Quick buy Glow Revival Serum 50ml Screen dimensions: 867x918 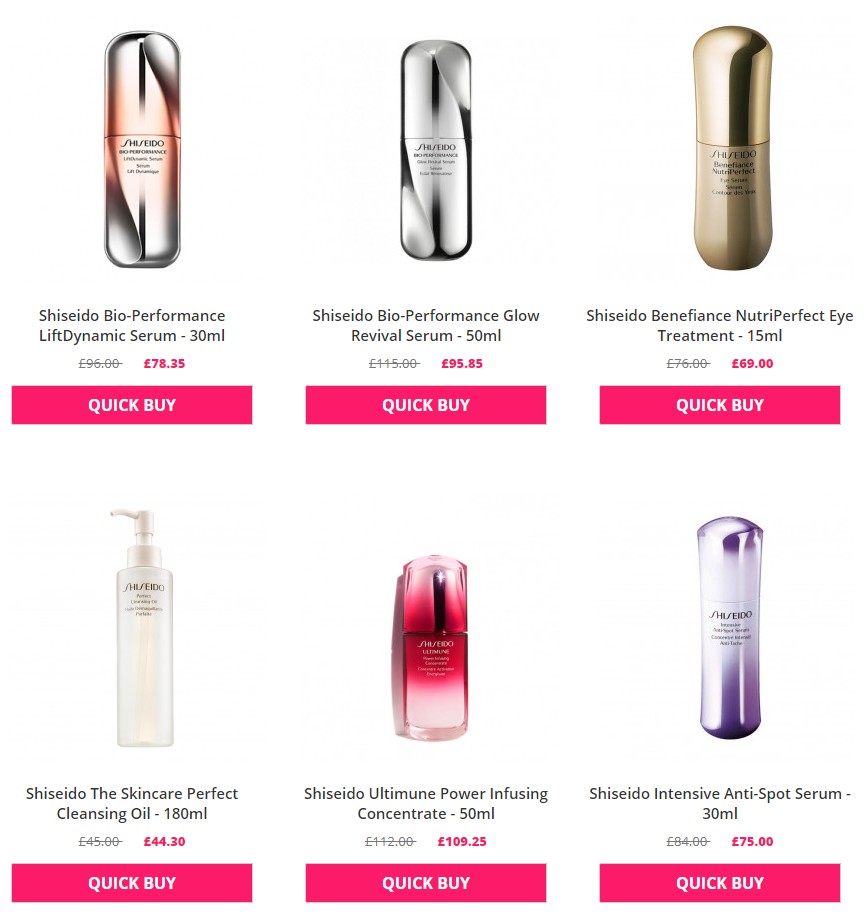click(426, 405)
